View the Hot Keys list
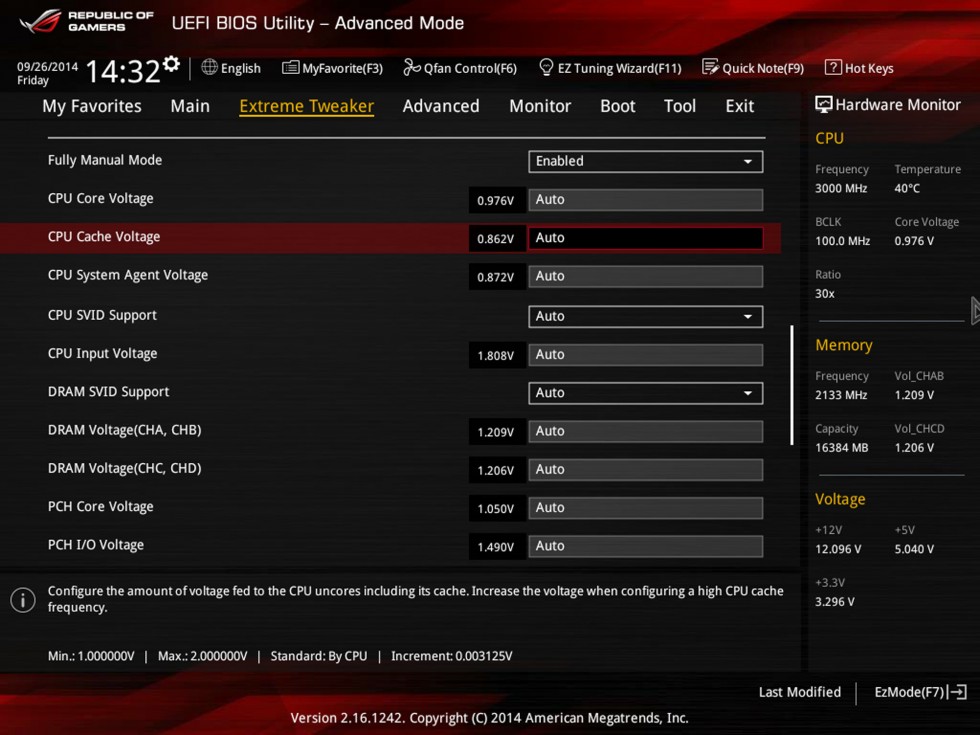Image resolution: width=980 pixels, height=735 pixels. pyautogui.click(x=858, y=68)
